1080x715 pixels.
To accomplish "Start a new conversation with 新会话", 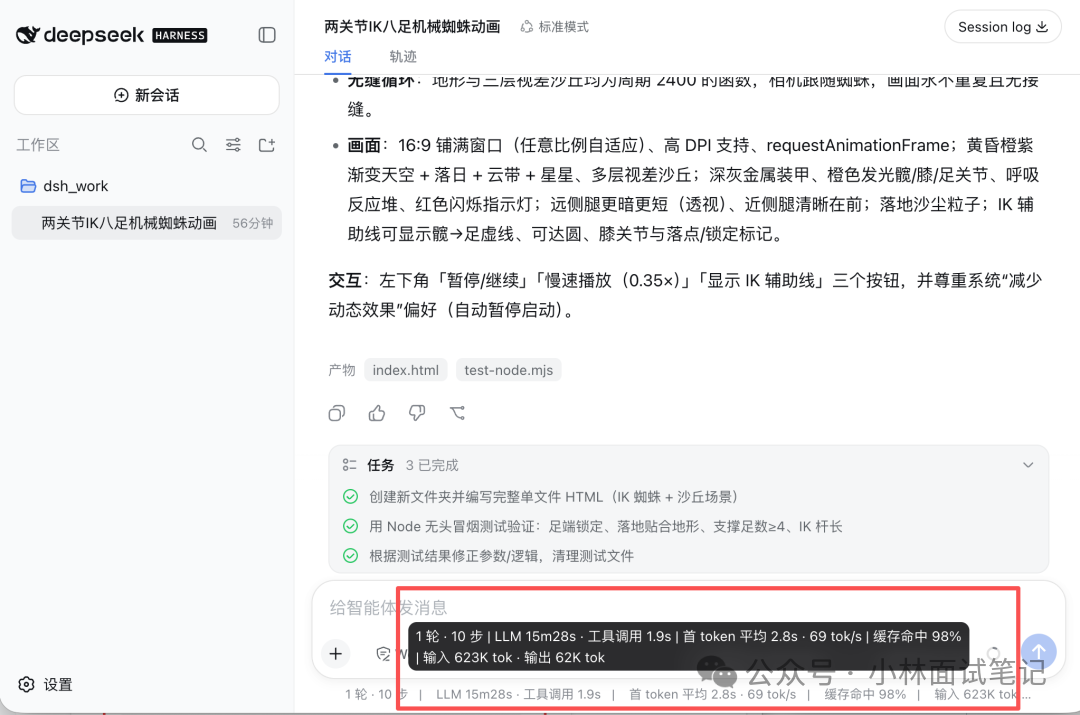I will click(x=147, y=95).
